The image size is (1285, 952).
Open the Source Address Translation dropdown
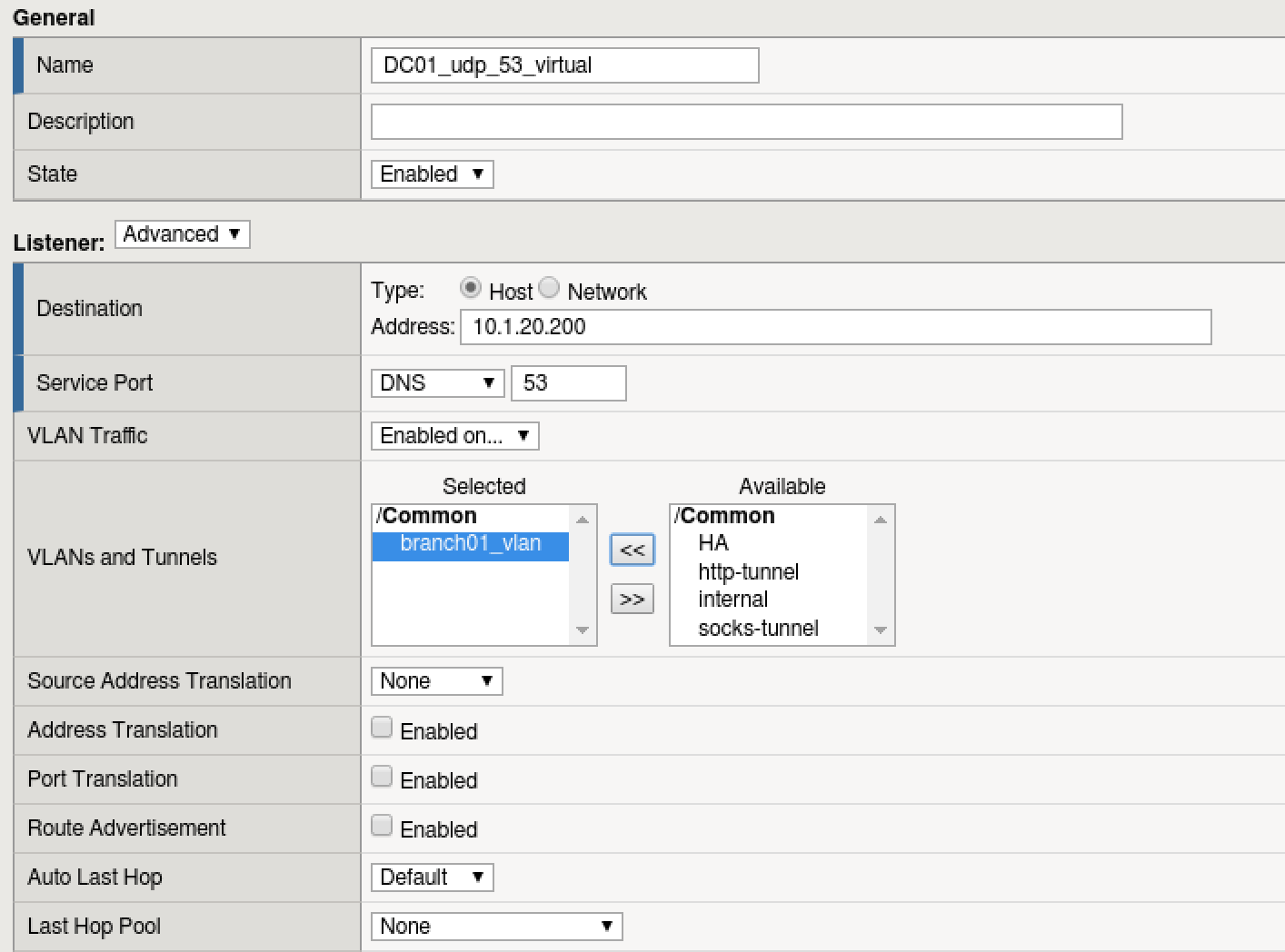coord(436,681)
